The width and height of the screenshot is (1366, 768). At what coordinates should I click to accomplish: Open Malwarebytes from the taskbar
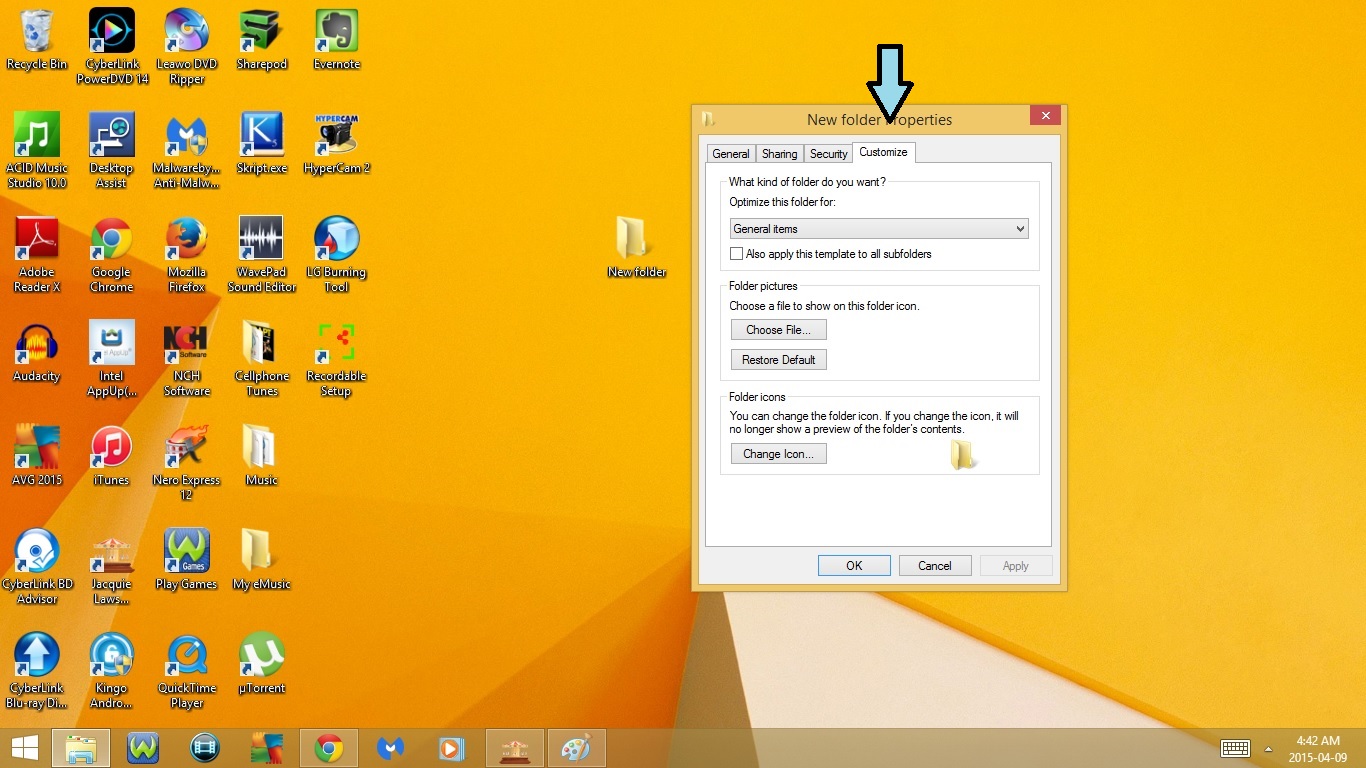tap(391, 748)
